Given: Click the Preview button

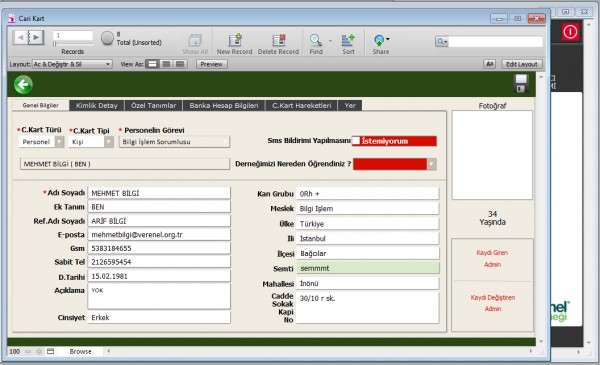Looking at the screenshot, I should coord(212,64).
